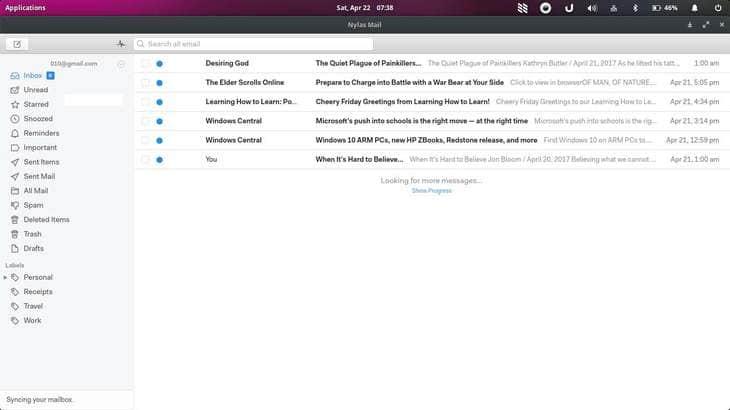This screenshot has height=410, width=730.
Task: Open the Applications menu
Action: point(25,7)
